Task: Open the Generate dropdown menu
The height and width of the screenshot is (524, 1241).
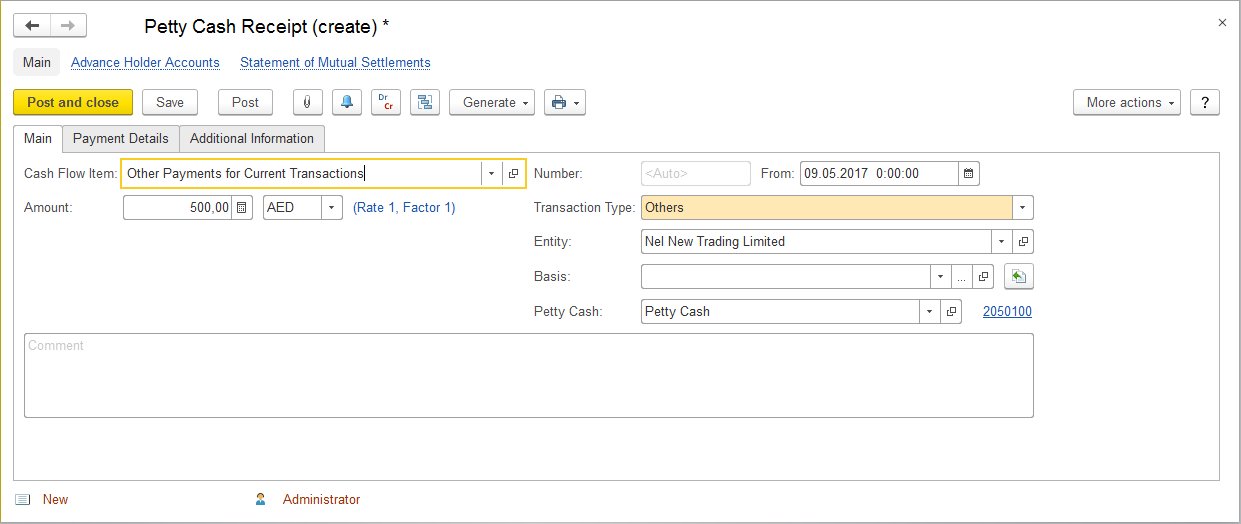Action: [x=491, y=103]
